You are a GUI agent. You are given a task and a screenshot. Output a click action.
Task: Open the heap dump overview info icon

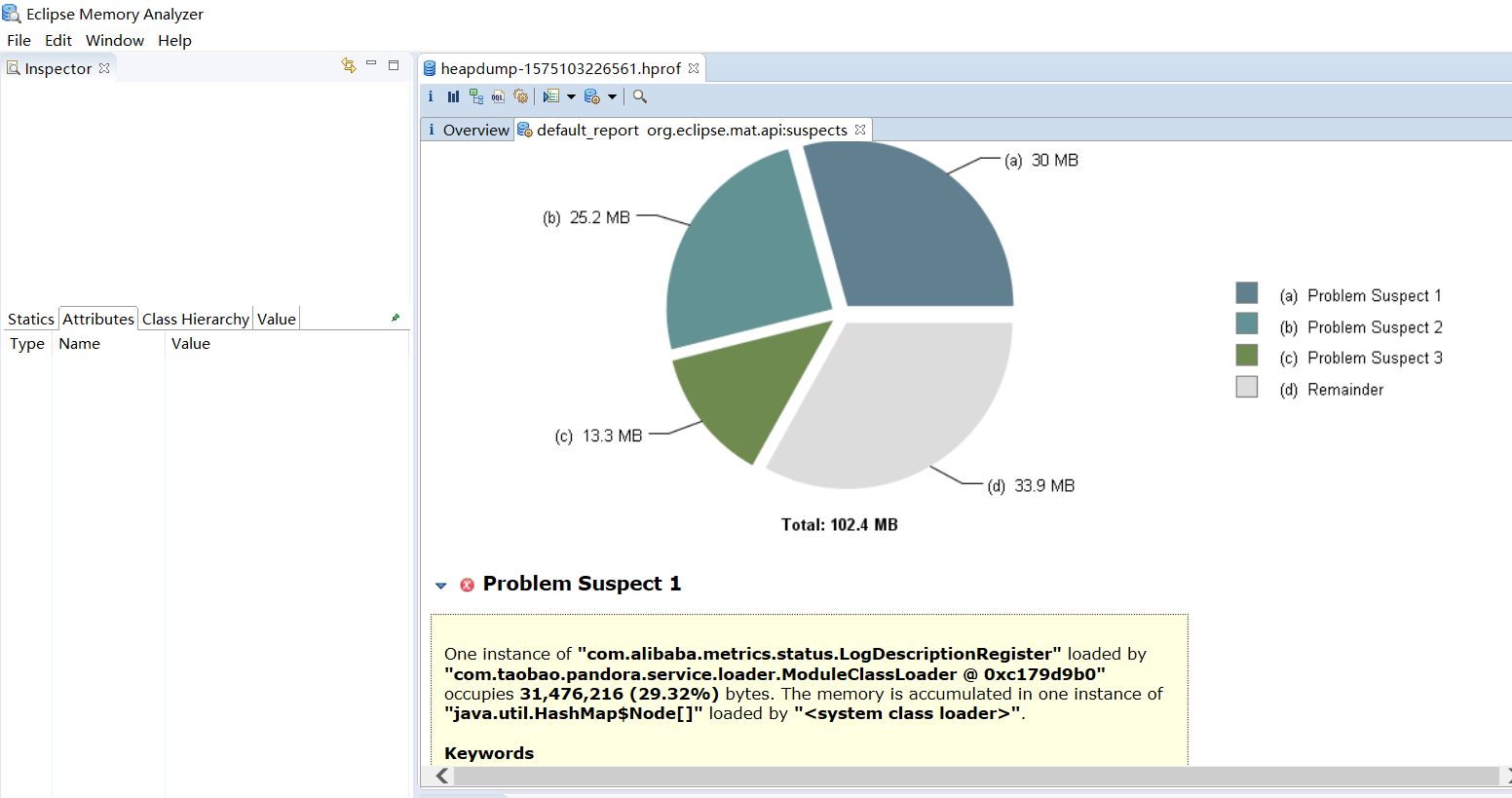click(x=431, y=96)
